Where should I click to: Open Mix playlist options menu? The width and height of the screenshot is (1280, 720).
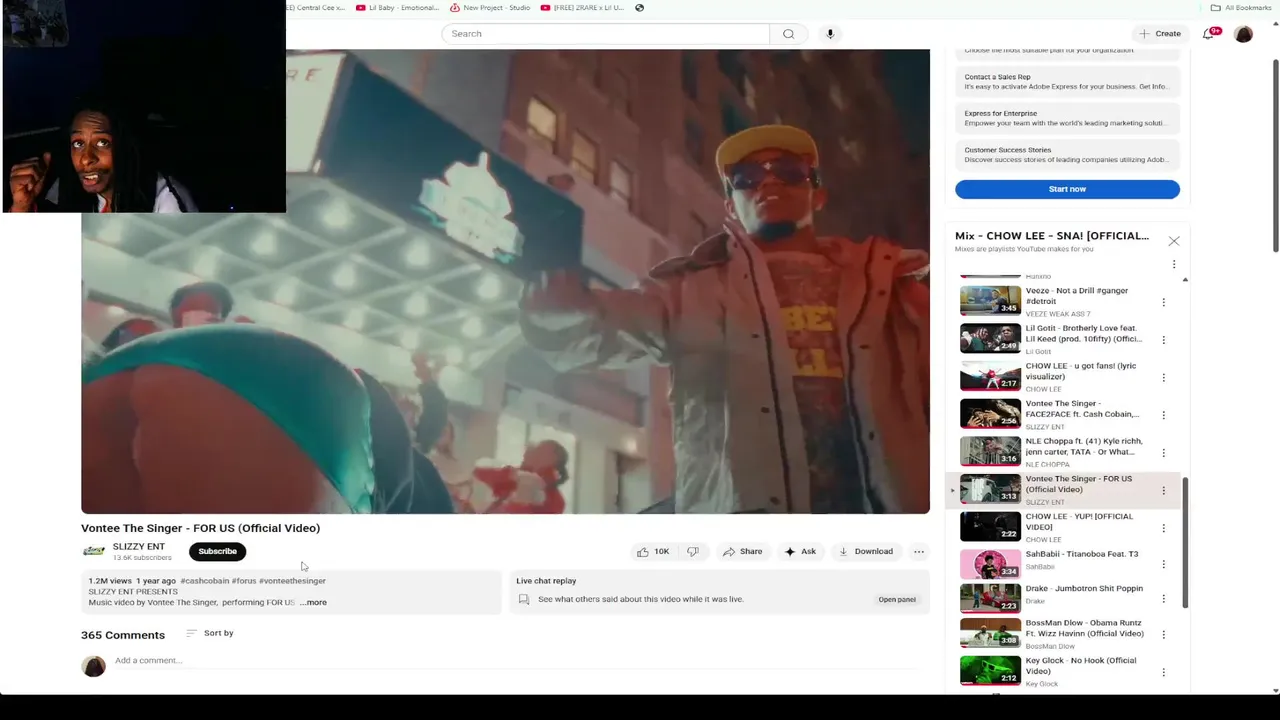click(1174, 264)
